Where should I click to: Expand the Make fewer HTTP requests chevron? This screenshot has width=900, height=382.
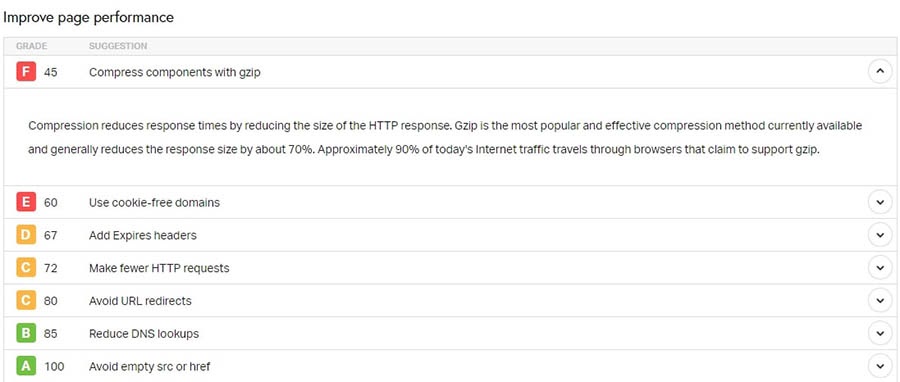point(880,268)
